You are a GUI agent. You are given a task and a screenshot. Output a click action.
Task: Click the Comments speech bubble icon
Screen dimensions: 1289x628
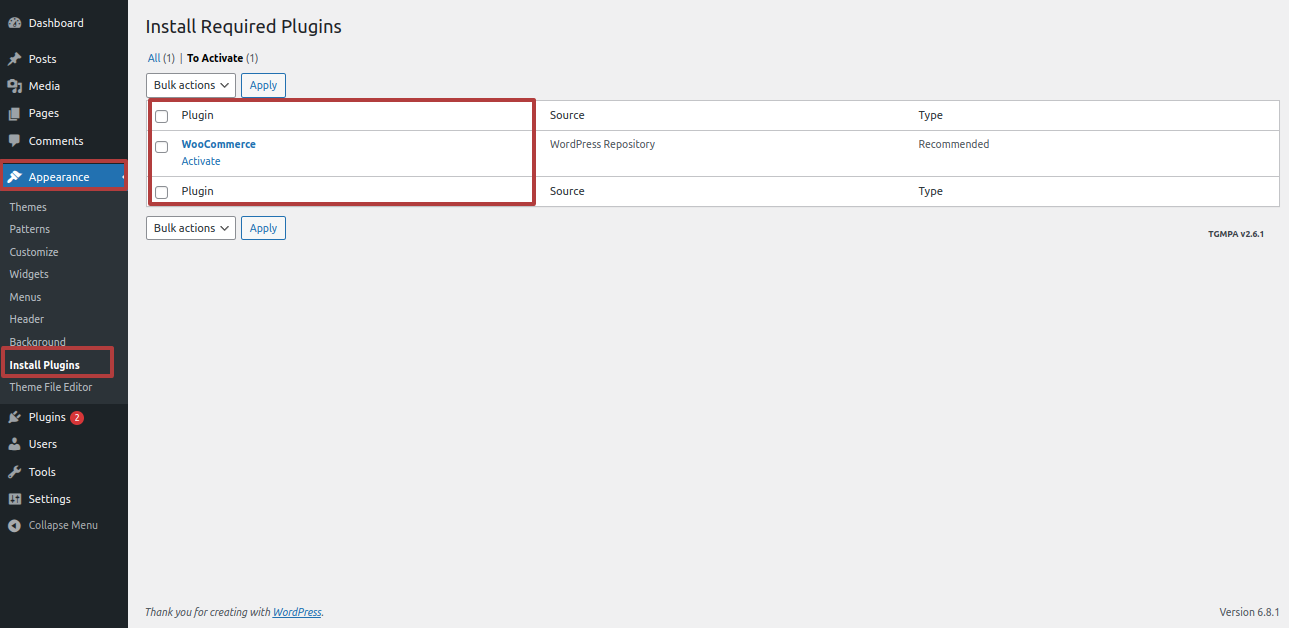click(x=15, y=141)
